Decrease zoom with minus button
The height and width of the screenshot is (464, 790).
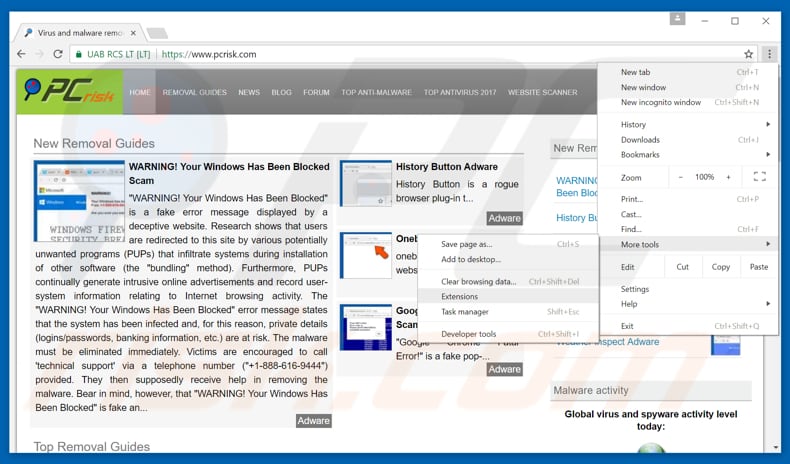click(681, 177)
